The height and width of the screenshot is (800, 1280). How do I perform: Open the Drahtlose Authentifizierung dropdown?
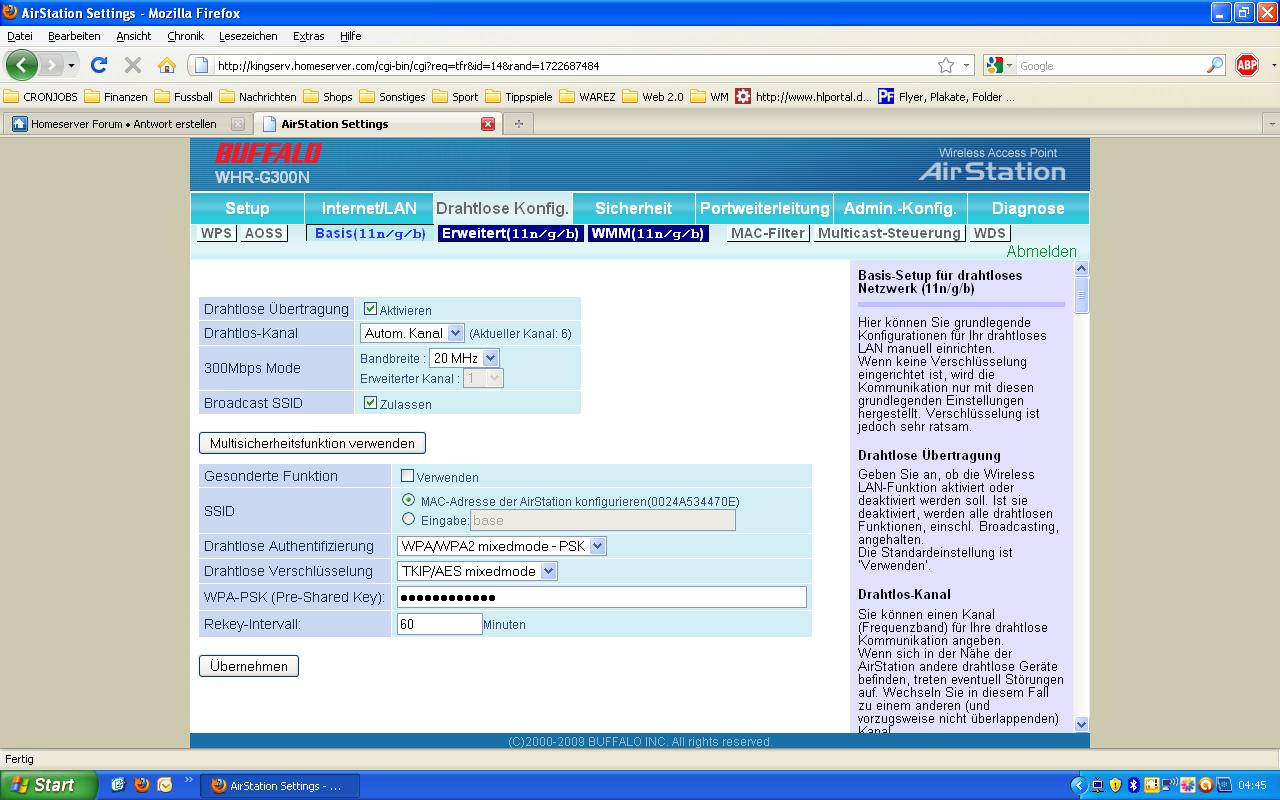[501, 546]
